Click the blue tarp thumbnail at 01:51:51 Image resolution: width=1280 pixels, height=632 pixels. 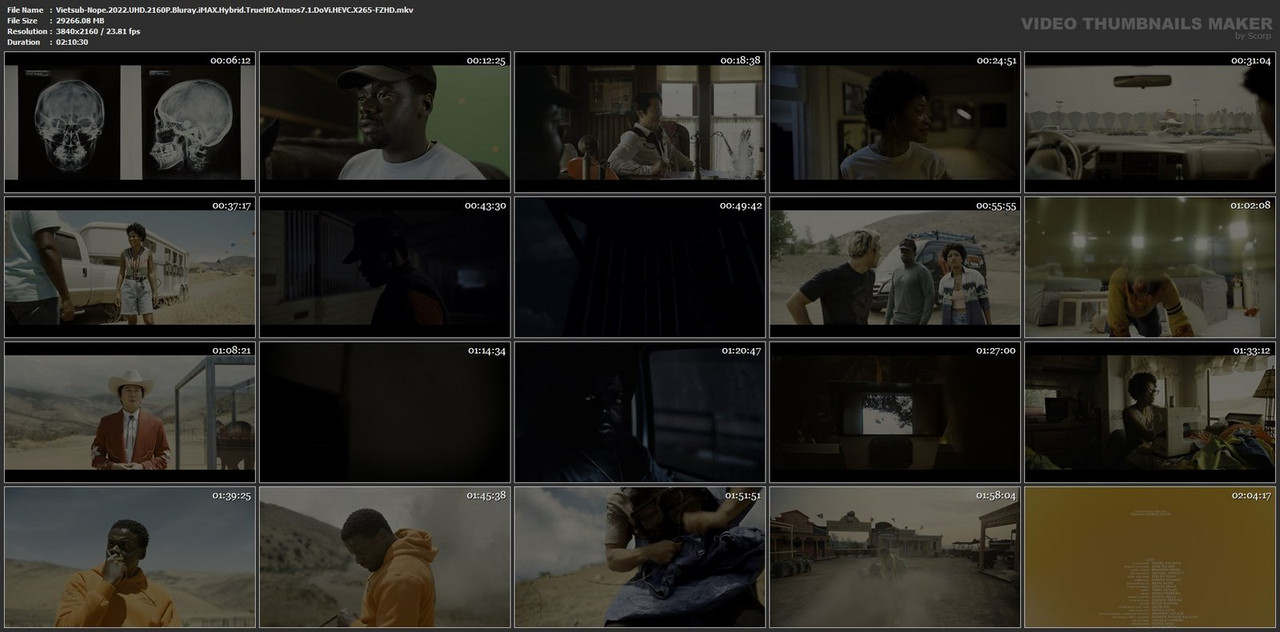pyautogui.click(x=640, y=557)
